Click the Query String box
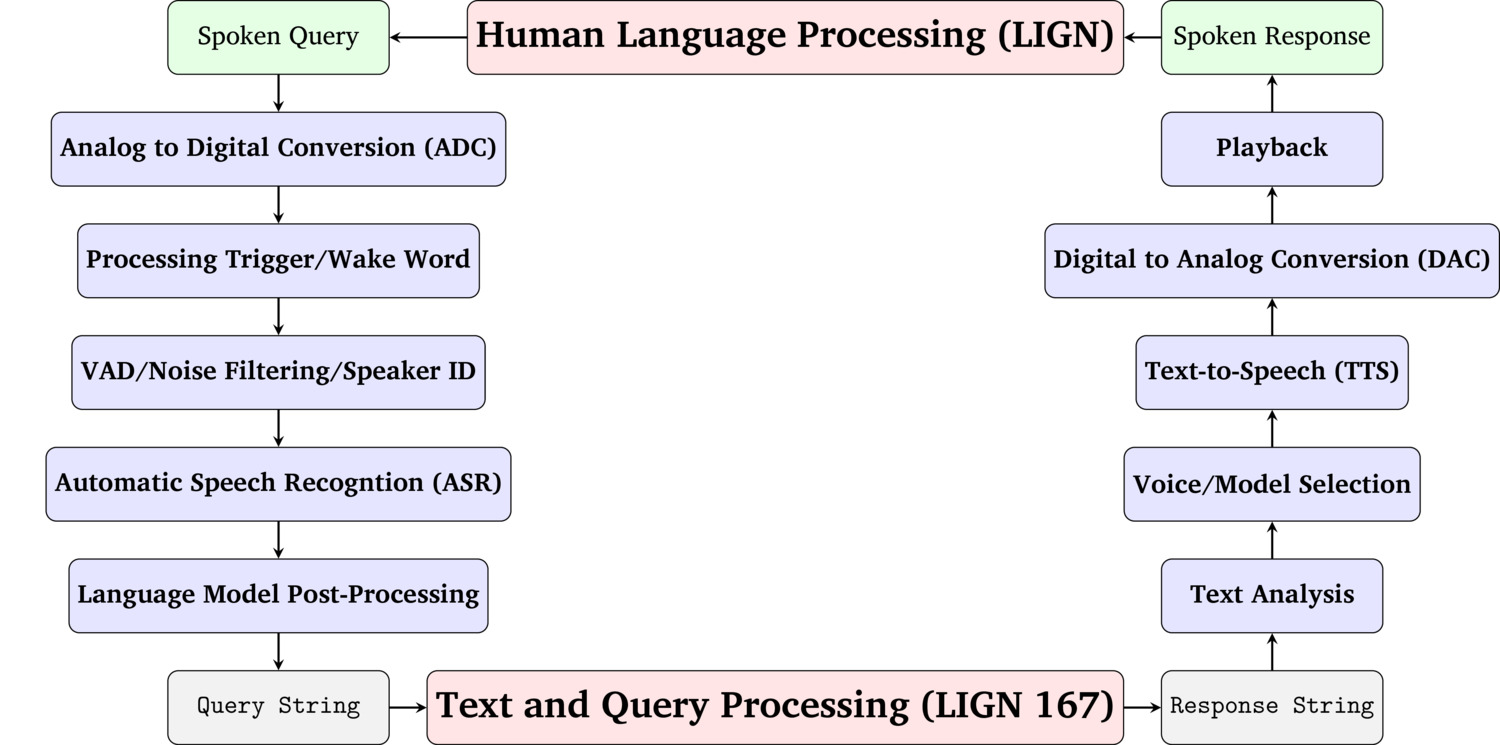This screenshot has width=1500, height=745. (278, 707)
